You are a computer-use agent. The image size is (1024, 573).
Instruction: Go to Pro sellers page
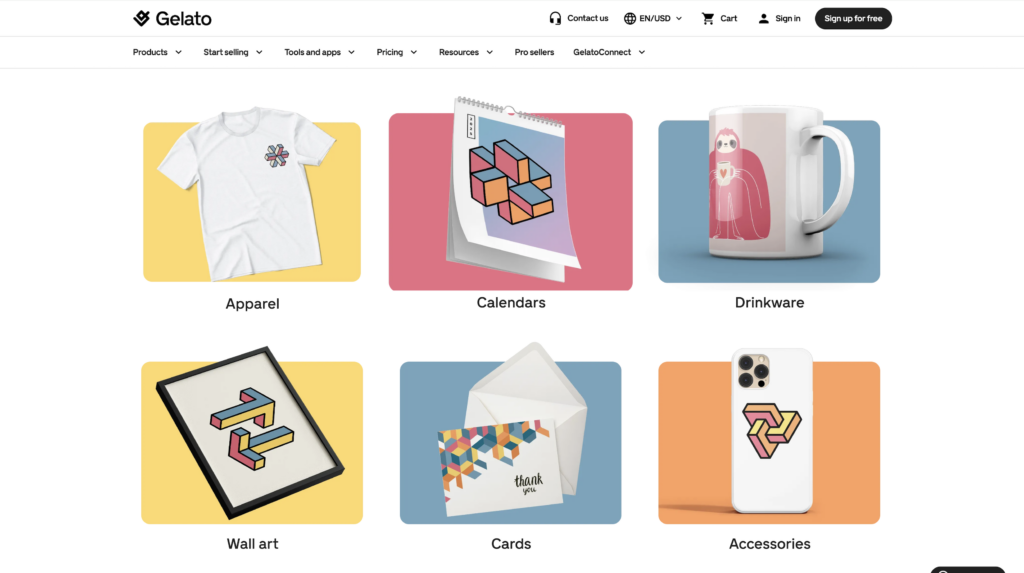[x=534, y=52]
